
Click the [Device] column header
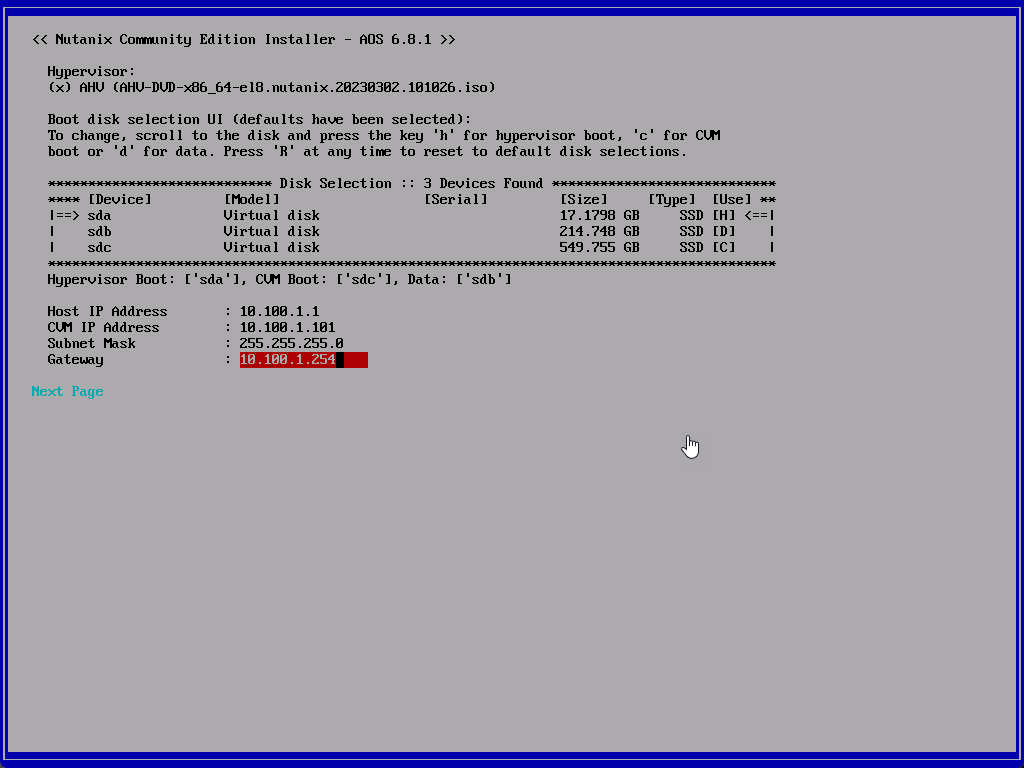coord(119,199)
